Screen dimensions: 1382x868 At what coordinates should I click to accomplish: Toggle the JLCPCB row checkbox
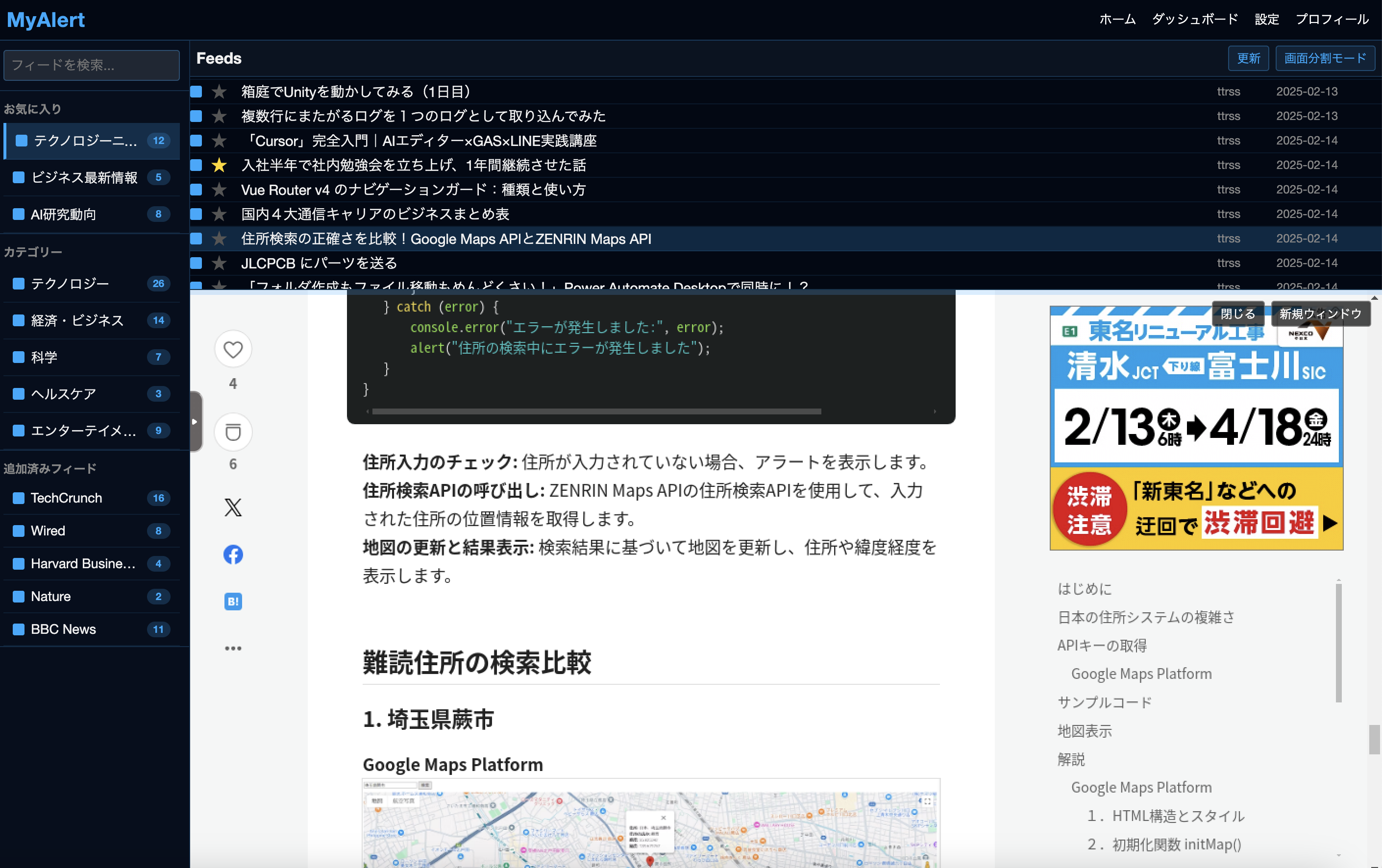tap(197, 263)
